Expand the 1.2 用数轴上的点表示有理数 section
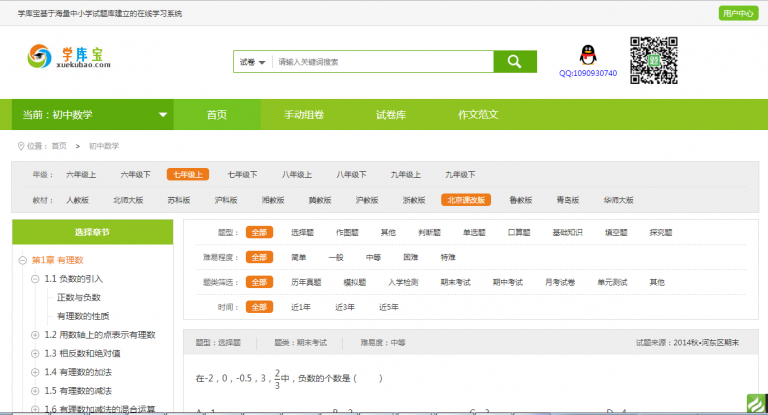This screenshot has width=768, height=415. 36,335
